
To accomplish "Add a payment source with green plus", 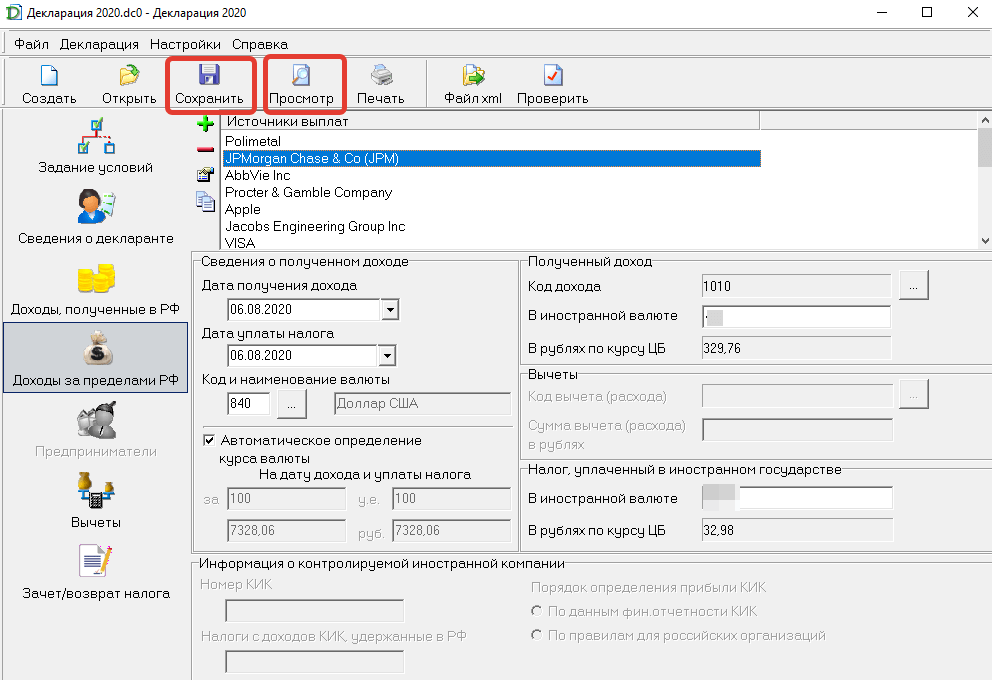I will tap(205, 123).
